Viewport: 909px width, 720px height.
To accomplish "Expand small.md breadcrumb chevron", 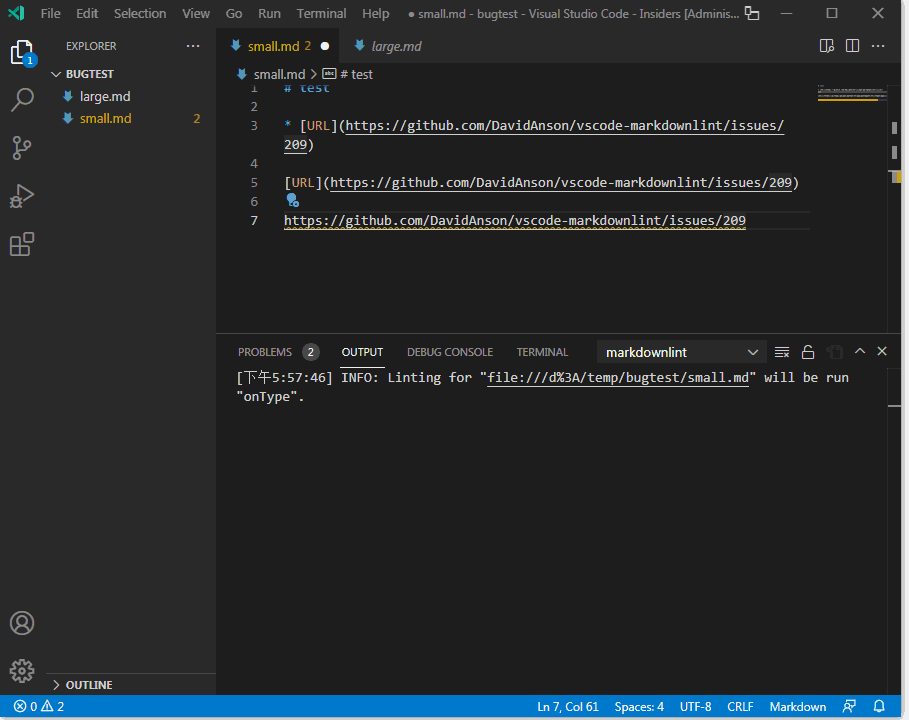I will pos(314,74).
